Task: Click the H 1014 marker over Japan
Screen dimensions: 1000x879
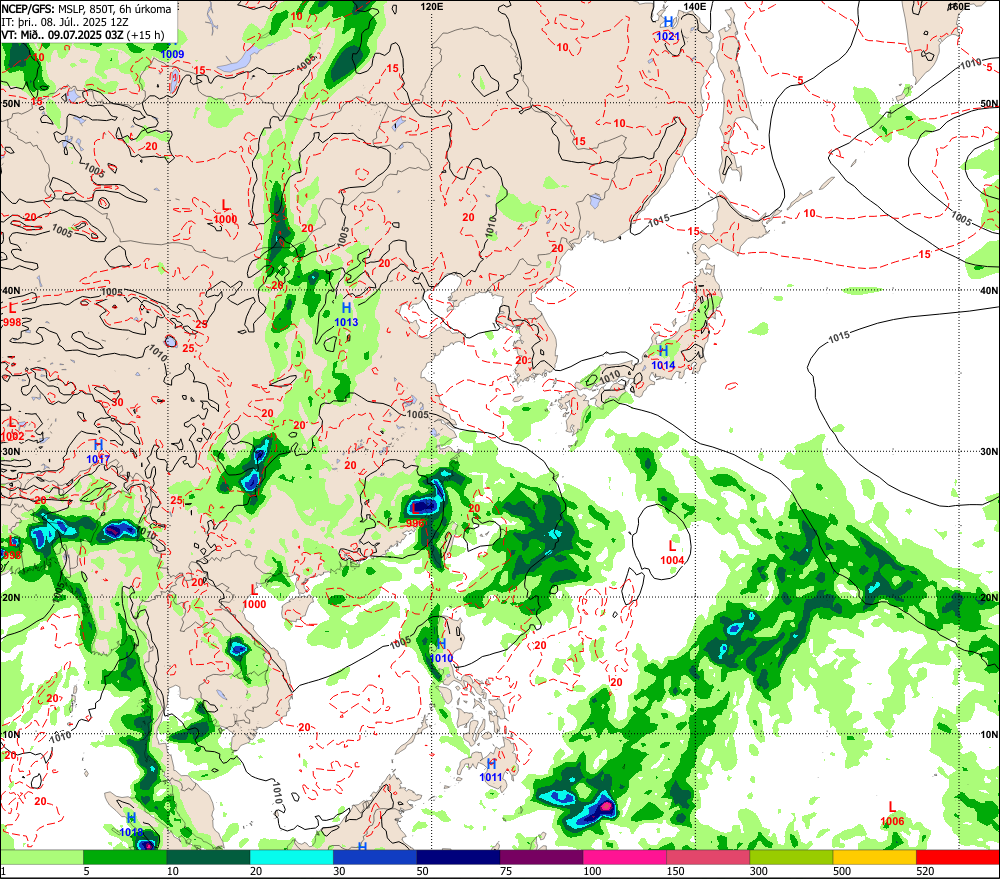Action: pos(663,357)
